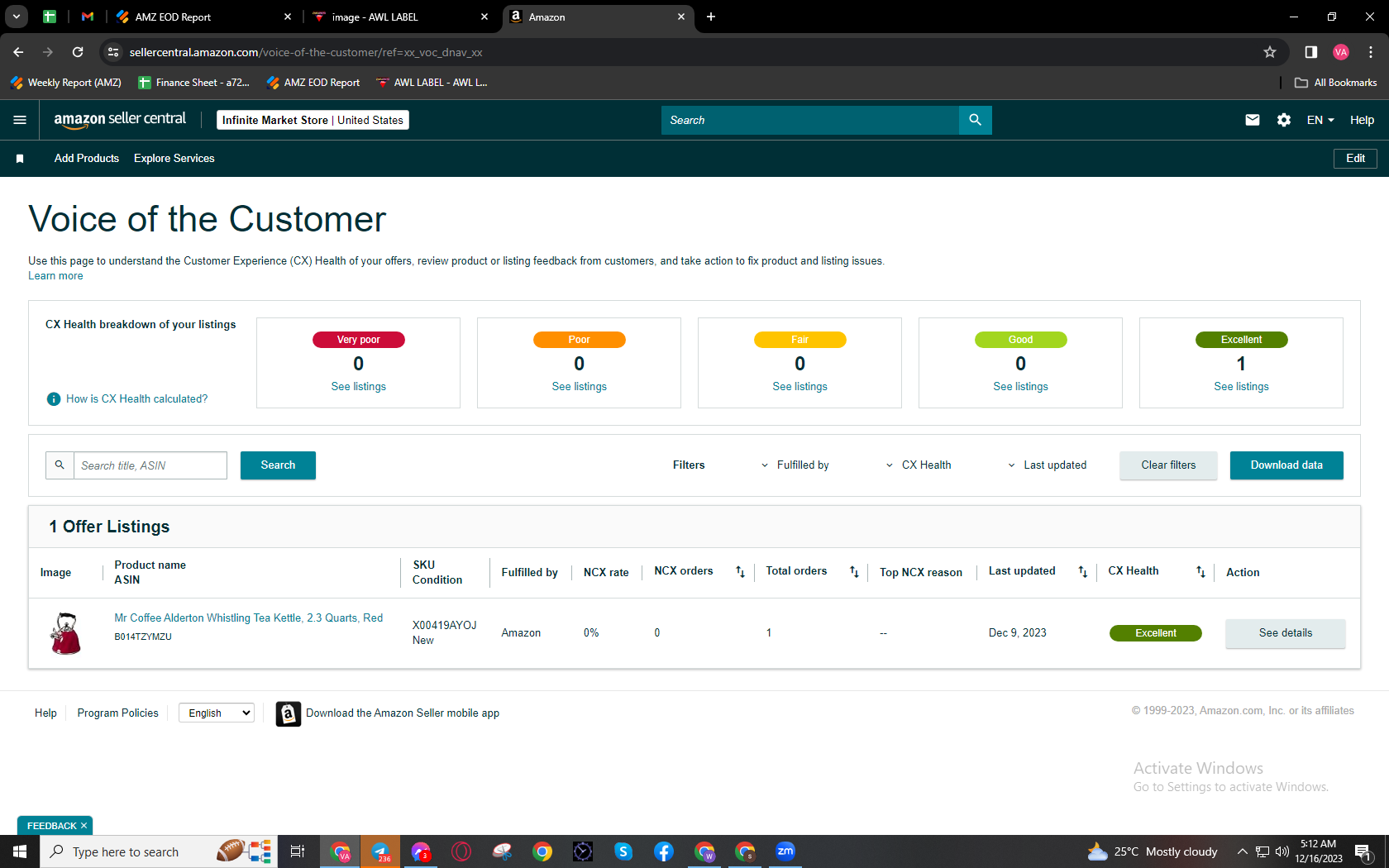Open the tab search dropdown arrow

pos(17,17)
